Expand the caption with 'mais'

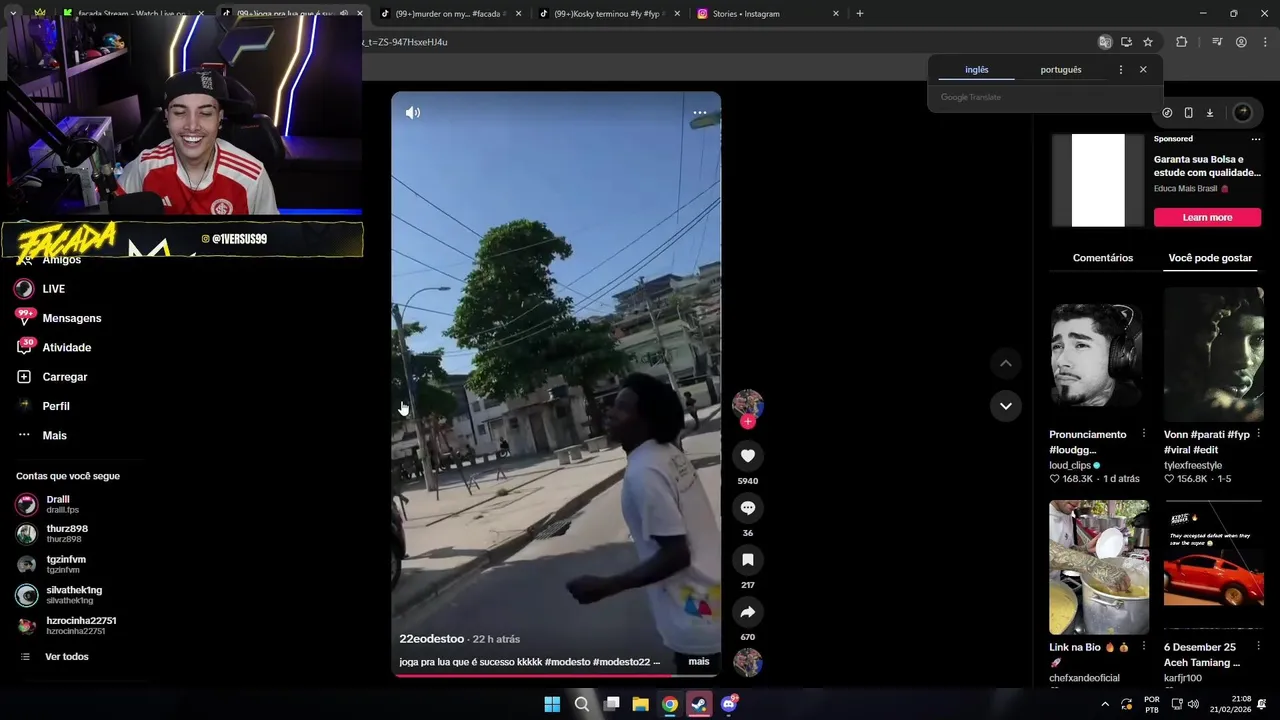699,661
